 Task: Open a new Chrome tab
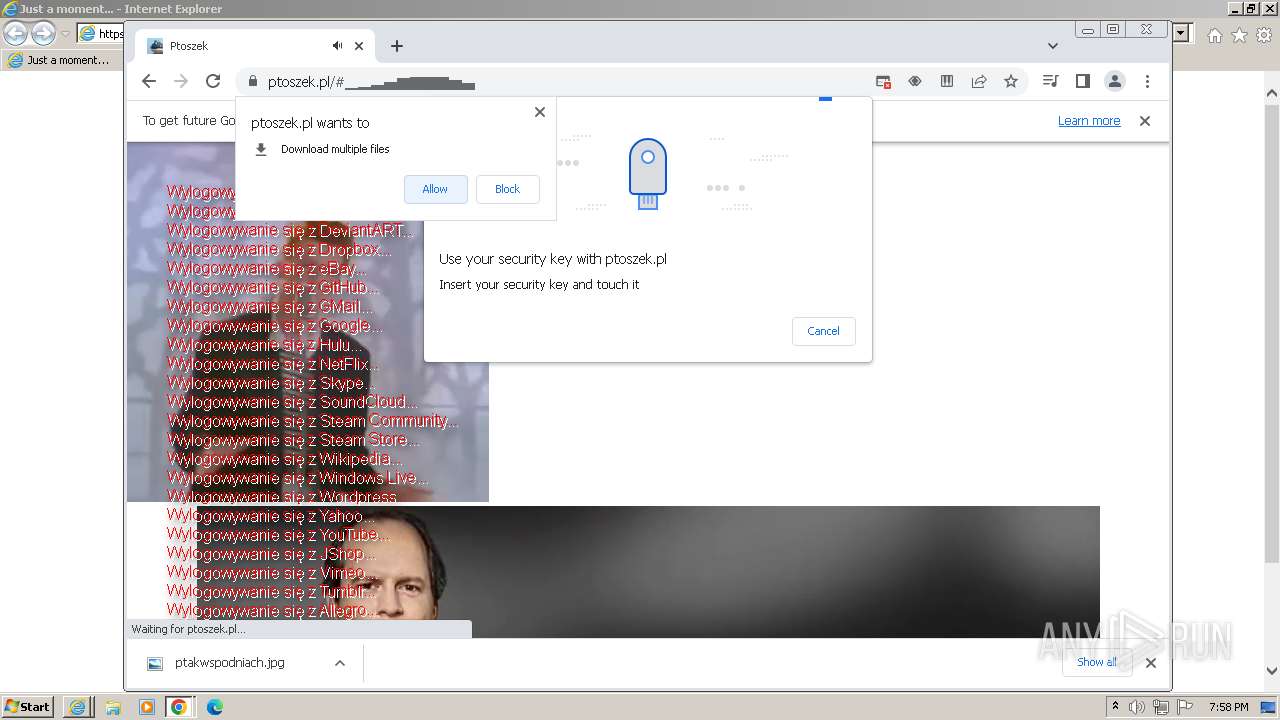point(397,46)
